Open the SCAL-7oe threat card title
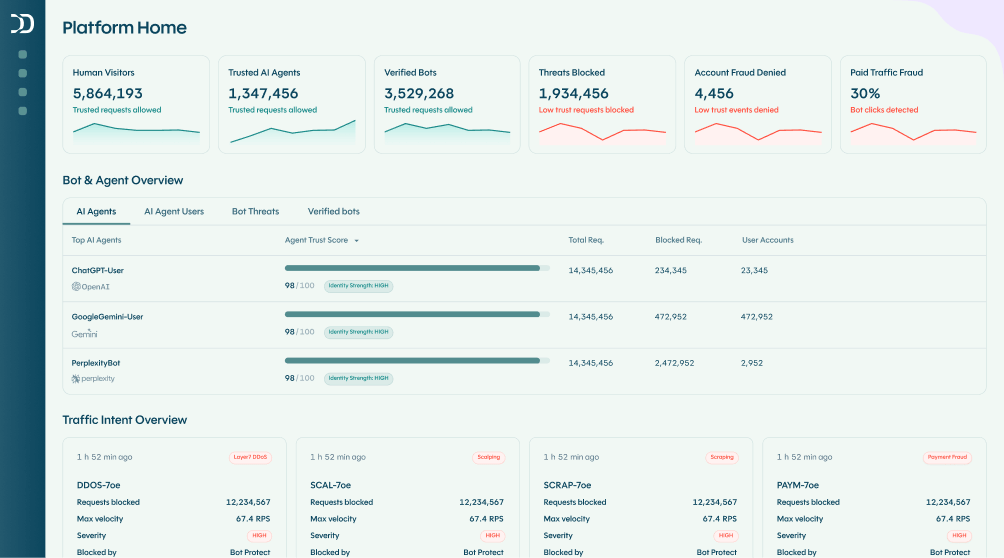The width and height of the screenshot is (1004, 558). 330,485
